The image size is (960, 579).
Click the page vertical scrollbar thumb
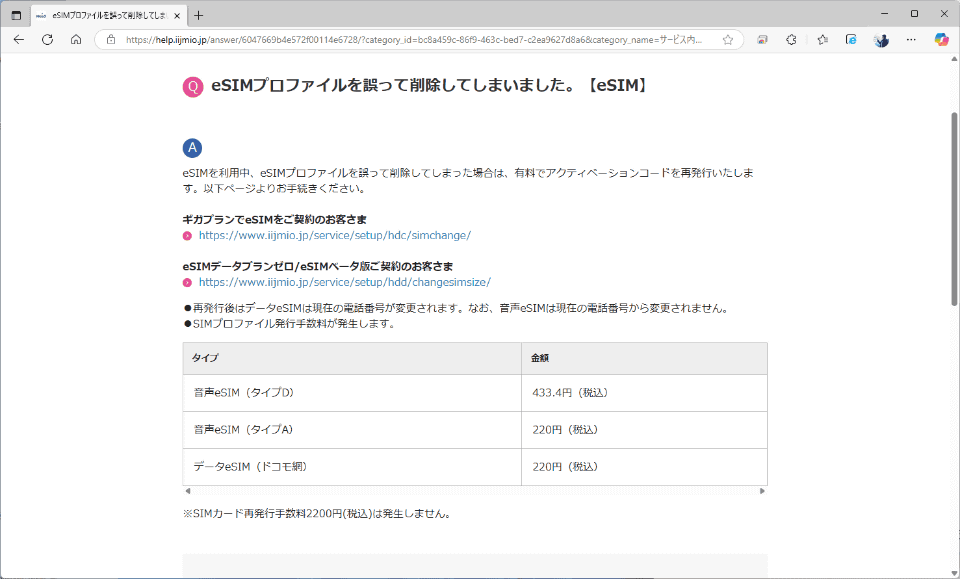pyautogui.click(x=954, y=209)
